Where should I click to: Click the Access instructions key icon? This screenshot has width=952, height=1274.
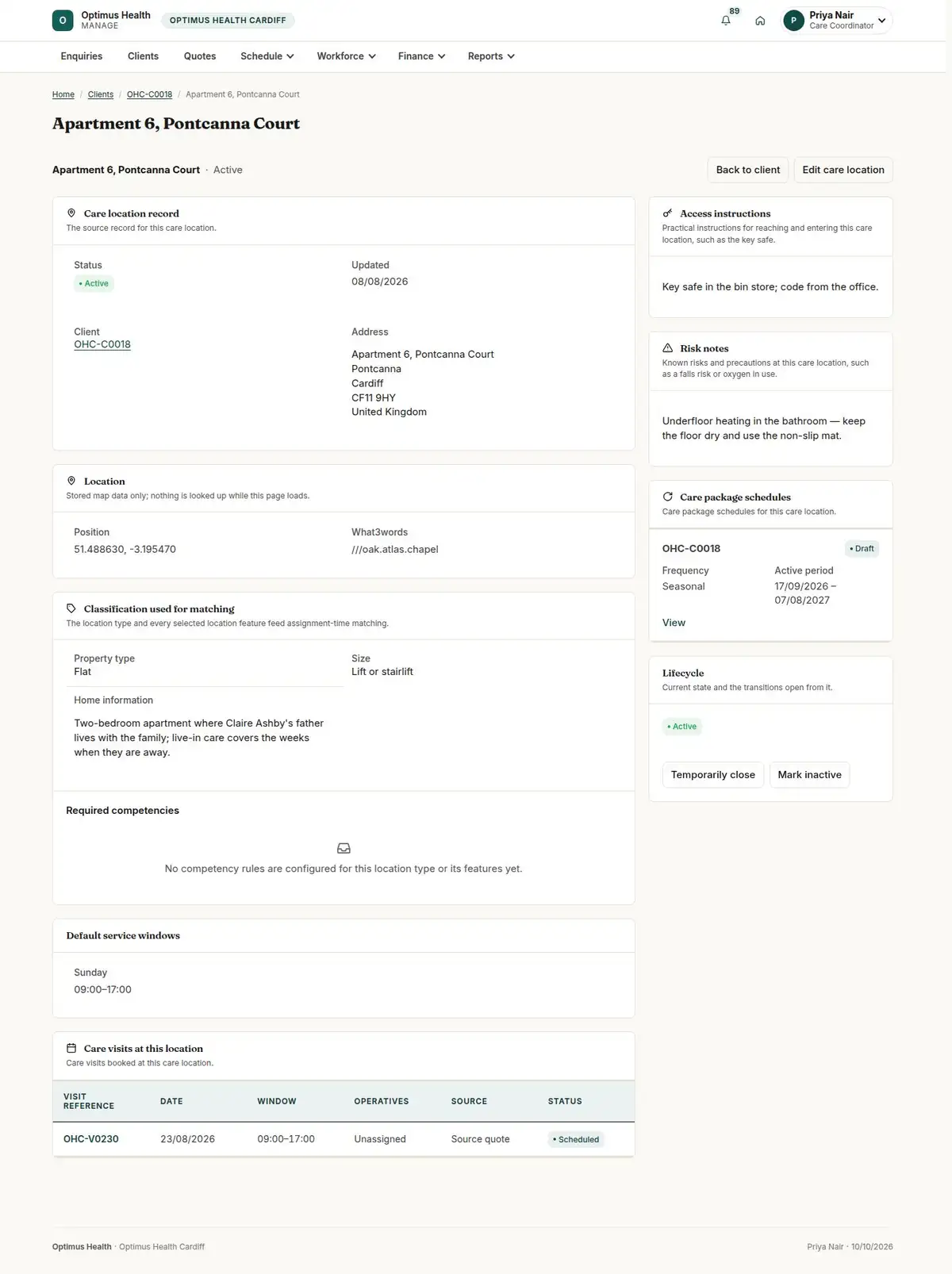[667, 213]
